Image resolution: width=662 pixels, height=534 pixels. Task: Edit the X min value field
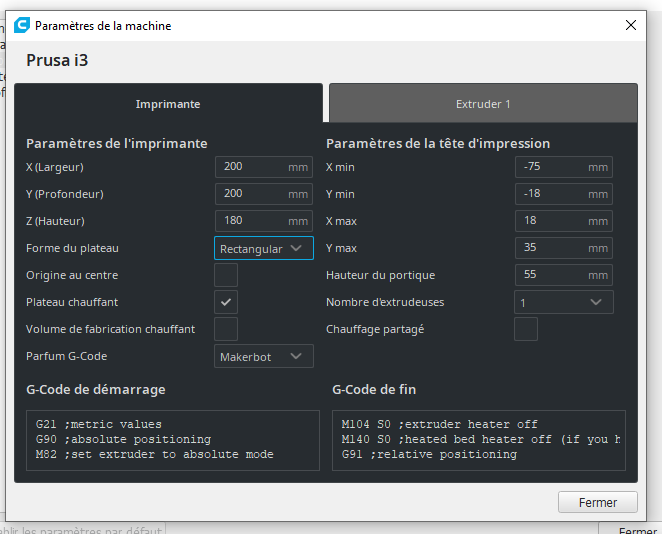click(x=564, y=167)
